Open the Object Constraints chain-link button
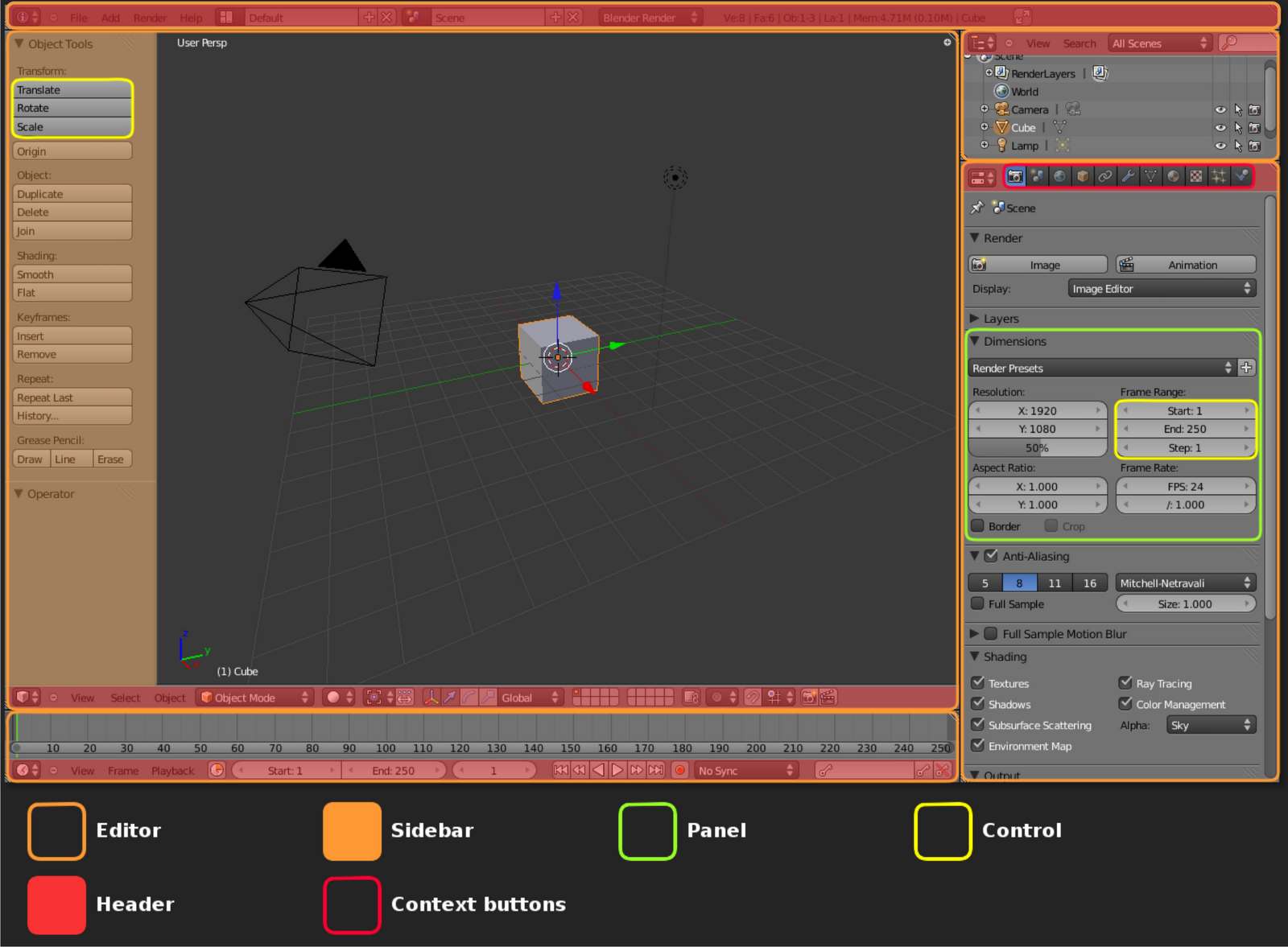Screen dimensions: 1288x947 pos(1105,176)
